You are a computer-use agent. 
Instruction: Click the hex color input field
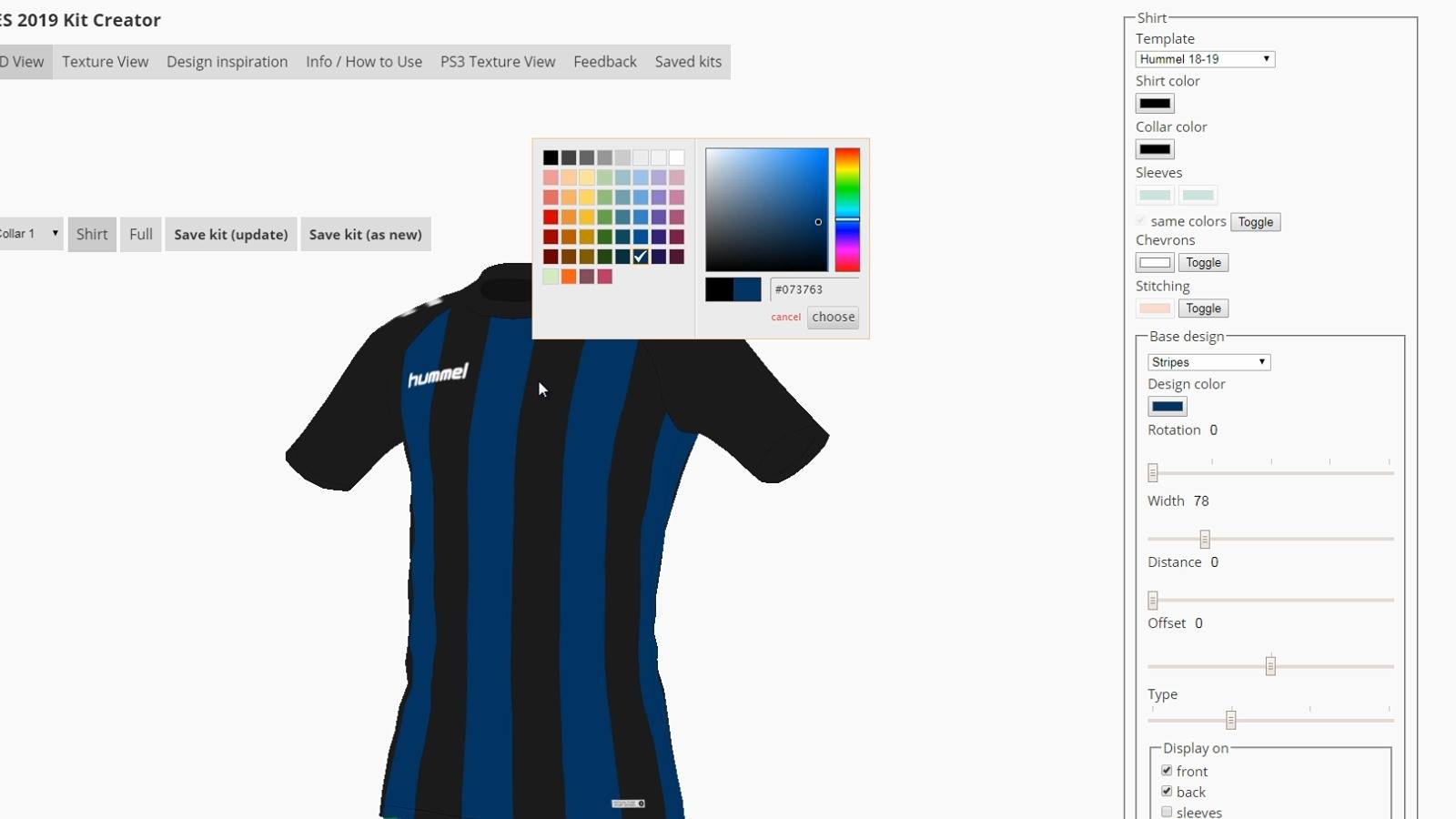pos(814,289)
